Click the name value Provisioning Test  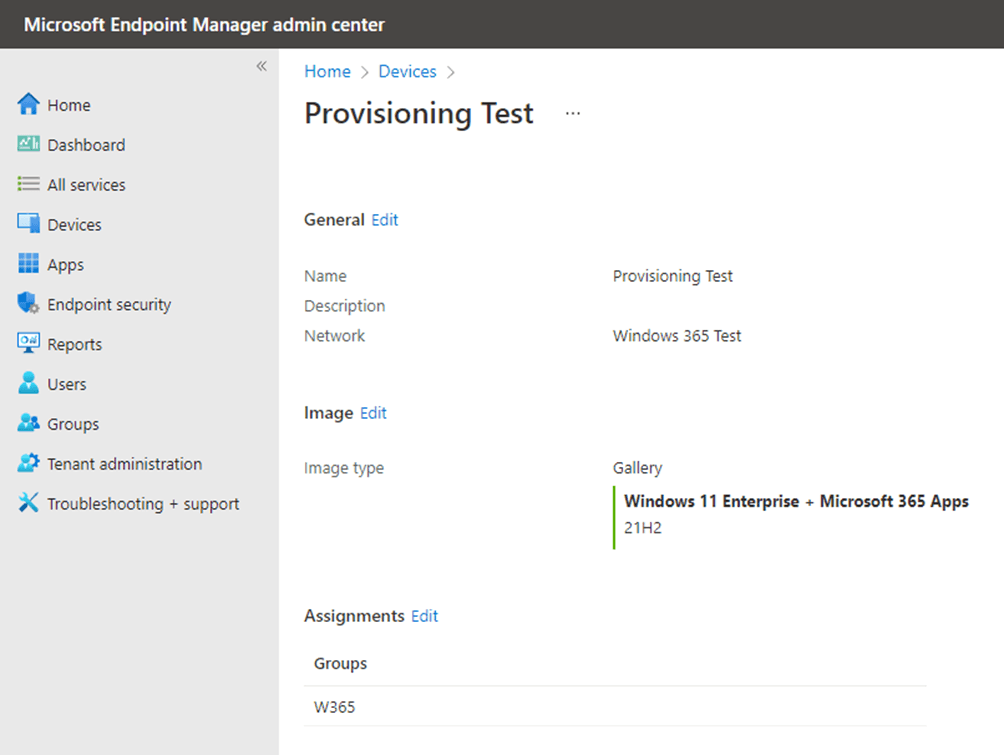pyautogui.click(x=672, y=276)
